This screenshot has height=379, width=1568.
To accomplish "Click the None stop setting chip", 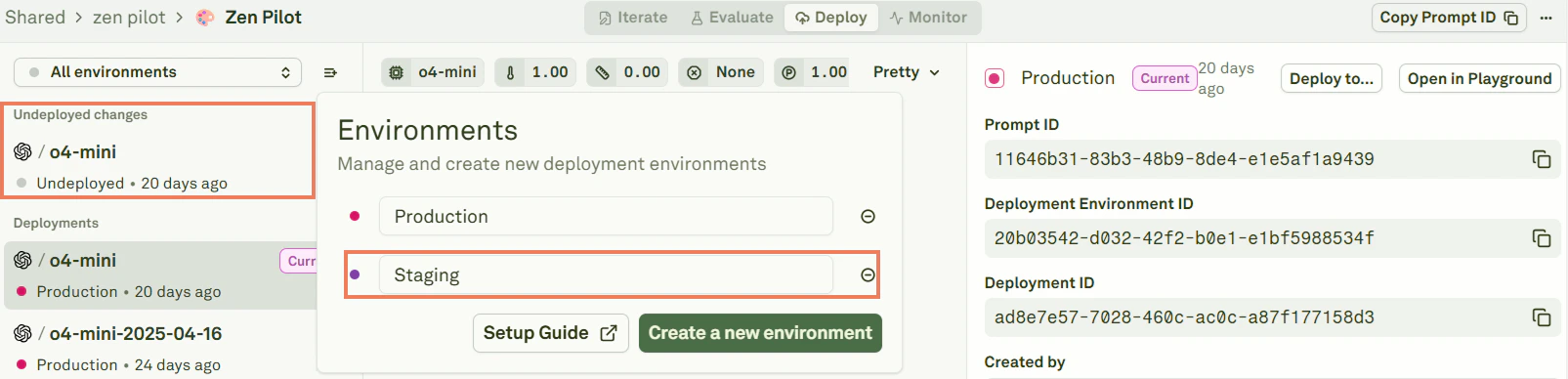I will click(721, 72).
